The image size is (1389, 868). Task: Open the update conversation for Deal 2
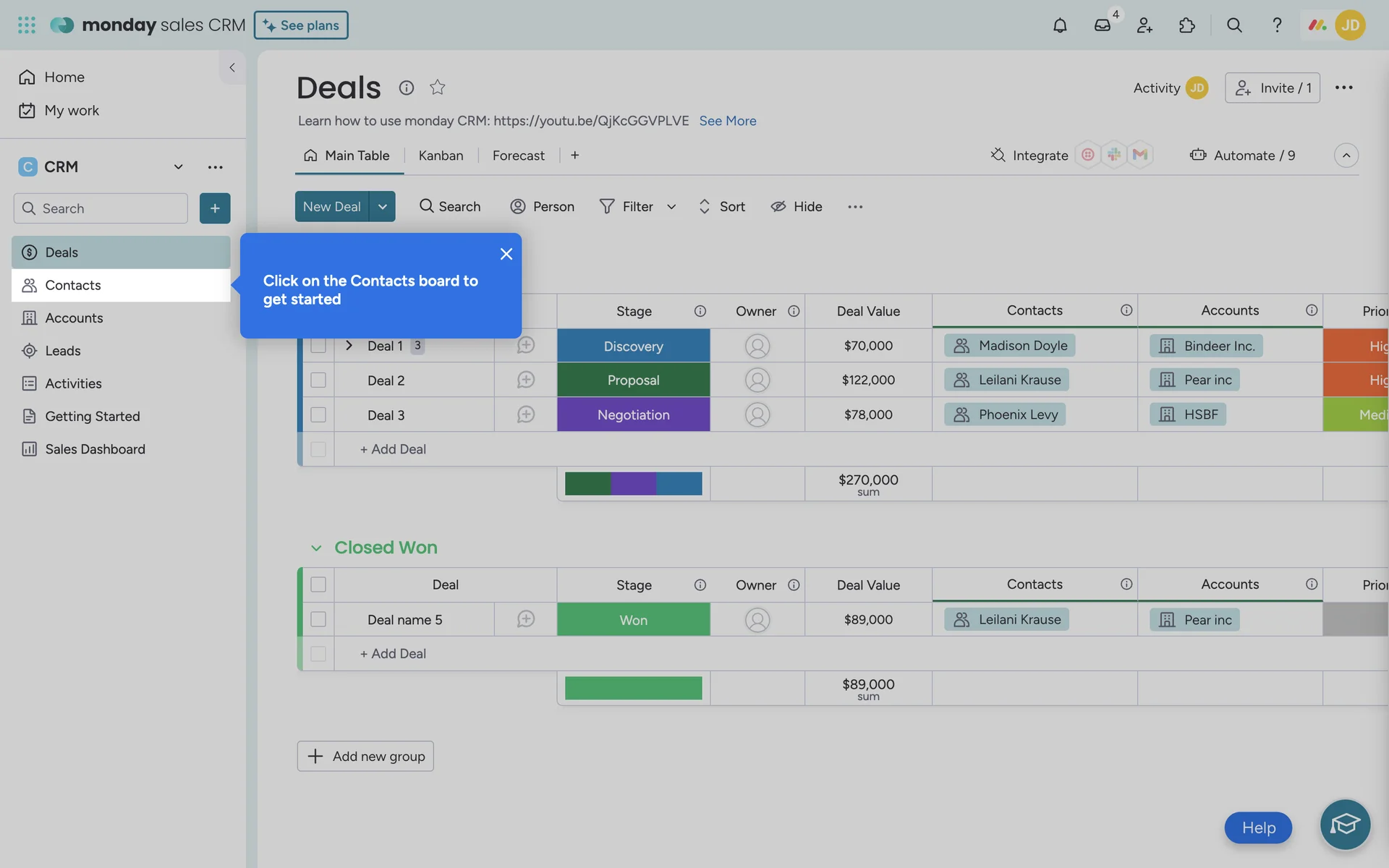pyautogui.click(x=526, y=380)
